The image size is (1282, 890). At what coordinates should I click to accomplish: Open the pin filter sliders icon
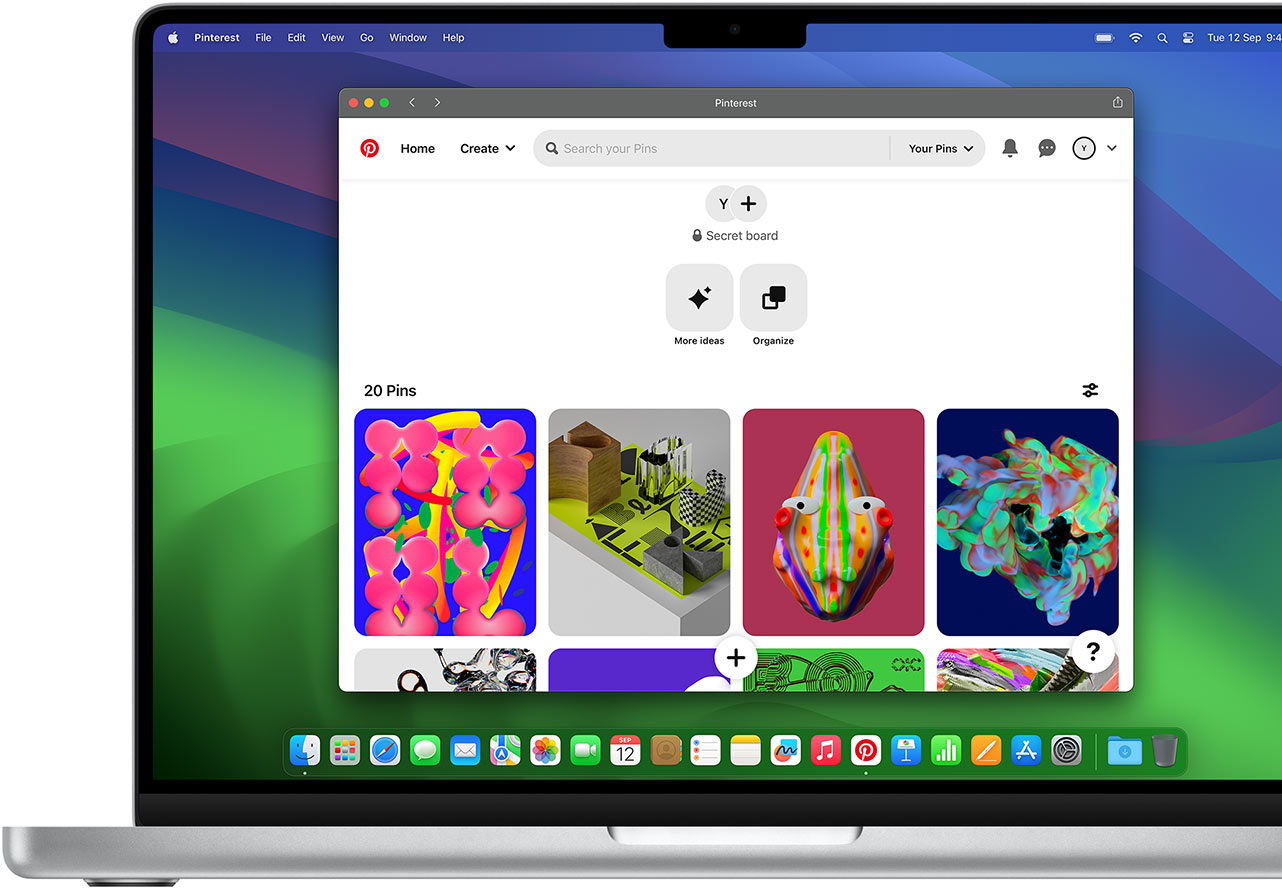tap(1090, 391)
